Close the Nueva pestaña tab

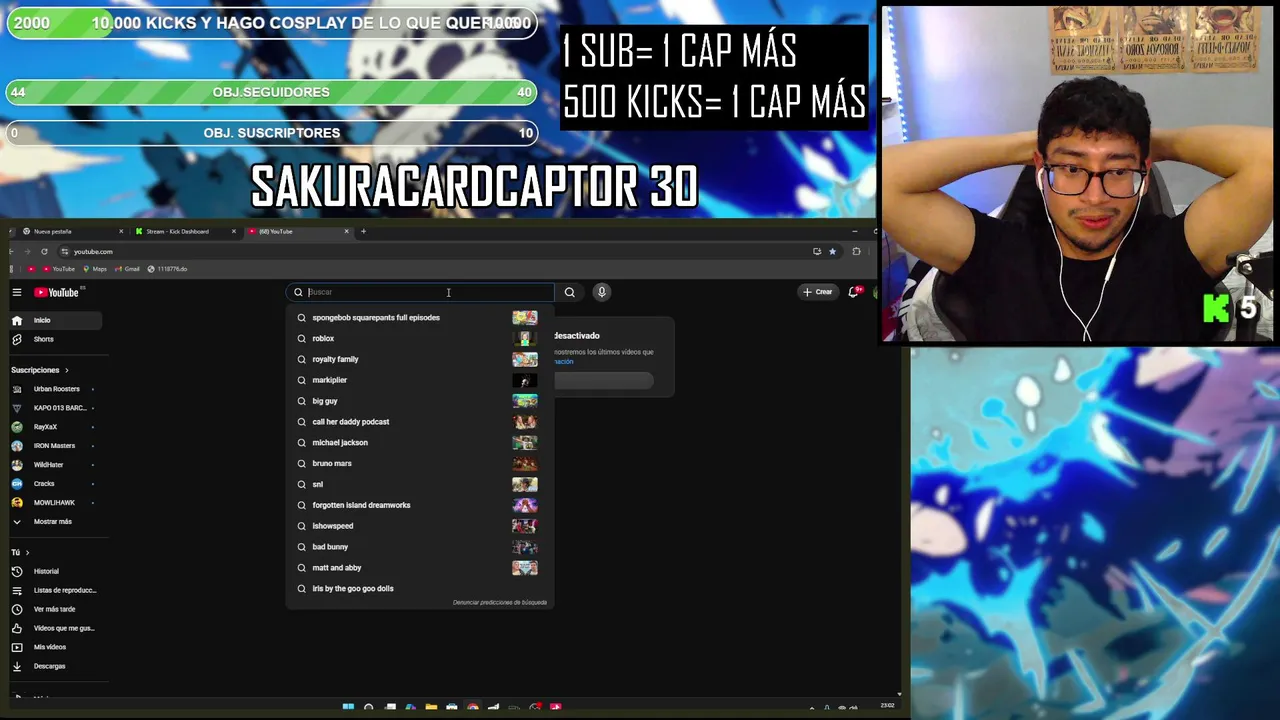point(121,231)
